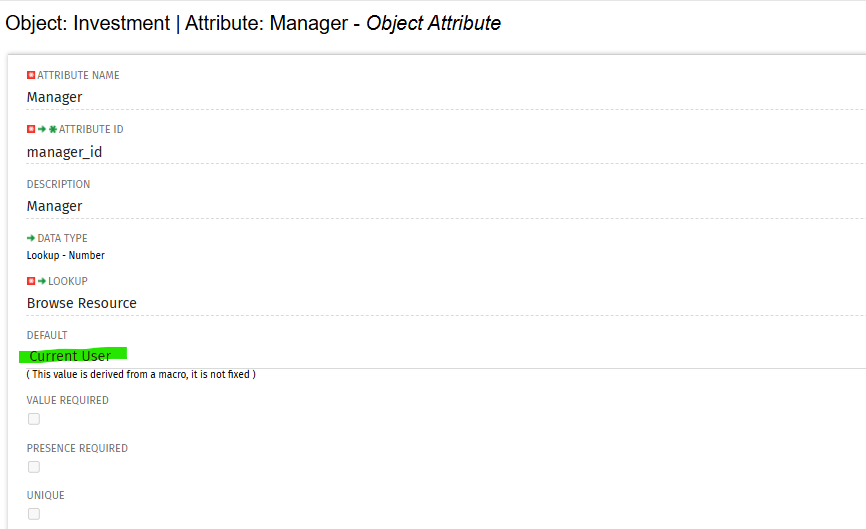The image size is (866, 529).
Task: Click the DEFAULT field label
Action: (x=47, y=336)
